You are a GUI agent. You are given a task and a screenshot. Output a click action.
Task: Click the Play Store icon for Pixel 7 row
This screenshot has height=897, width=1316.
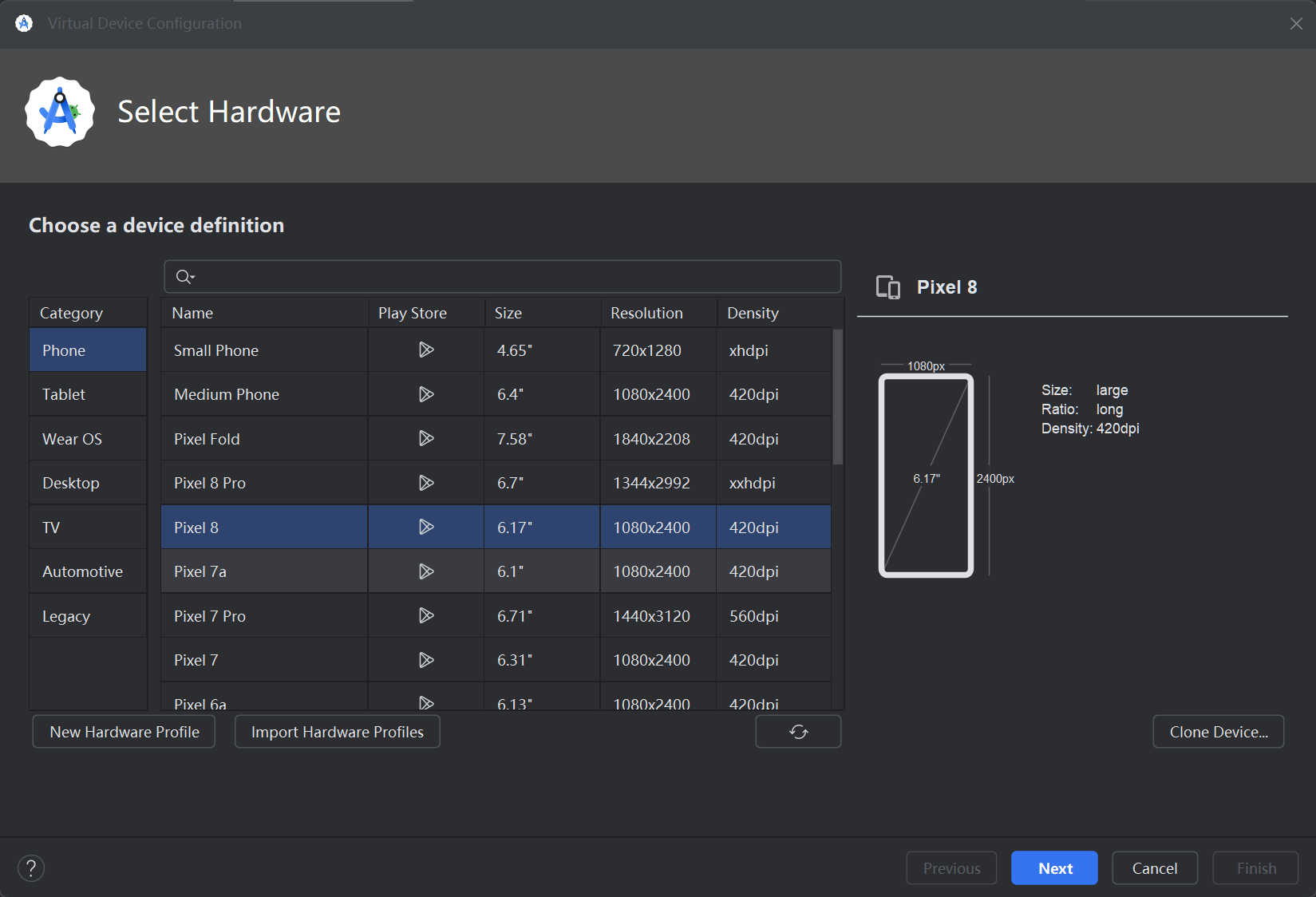pyautogui.click(x=426, y=660)
